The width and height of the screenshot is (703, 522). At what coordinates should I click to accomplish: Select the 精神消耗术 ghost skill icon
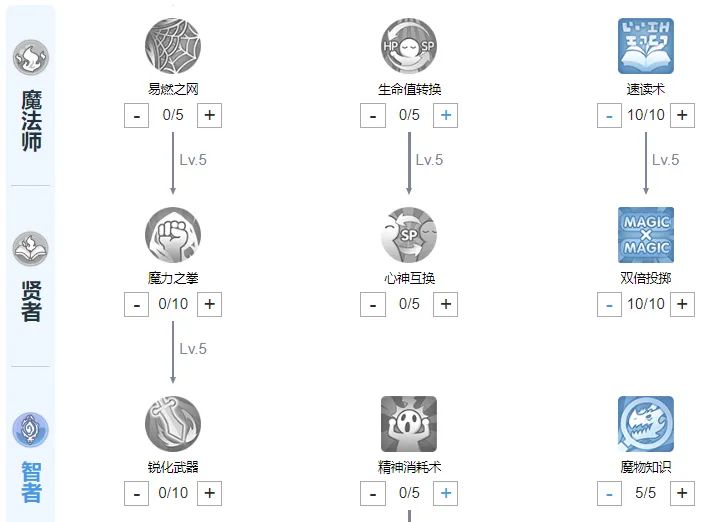(x=409, y=424)
